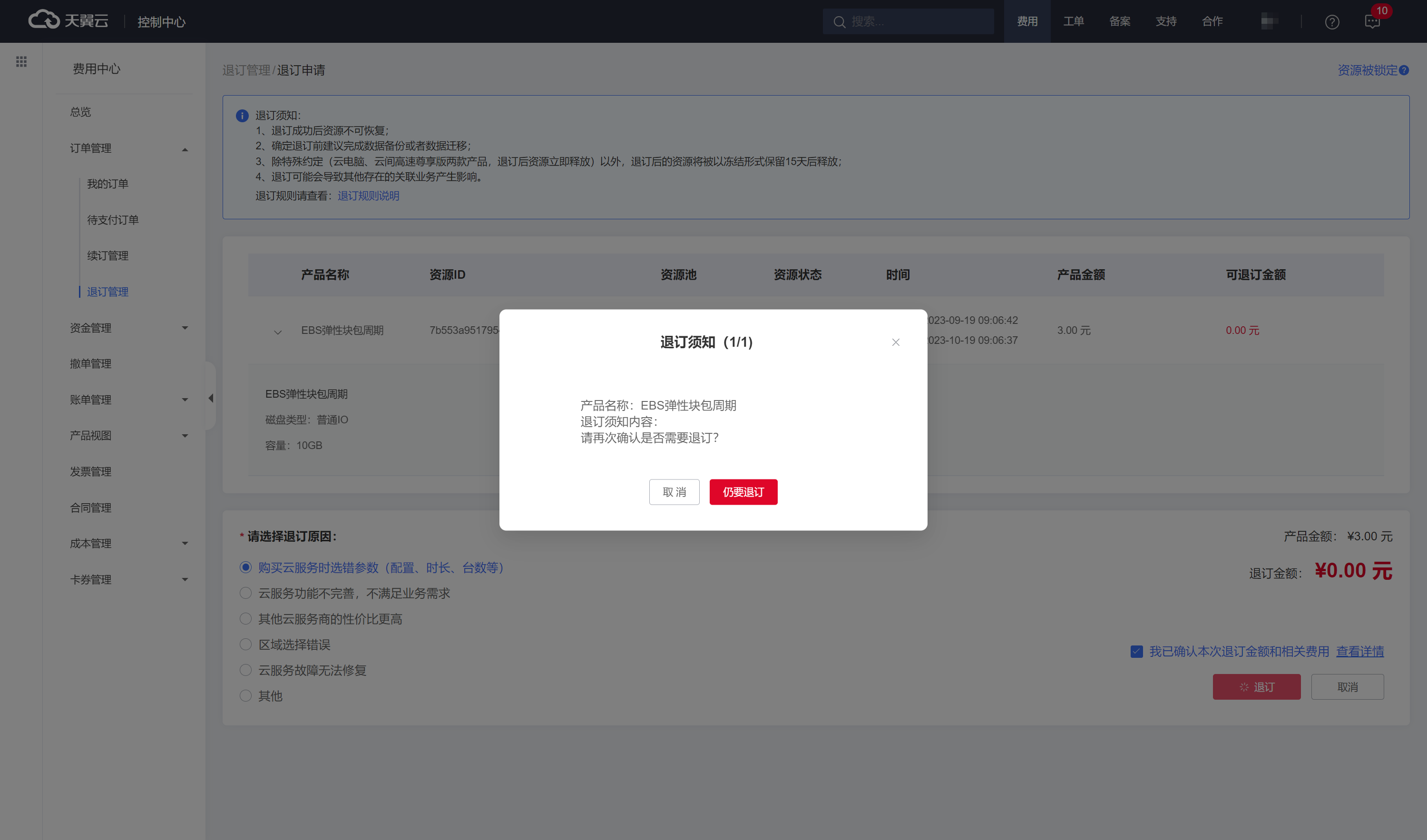Click the 资源被锁定 help icon
The image size is (1427, 840).
pos(1404,70)
